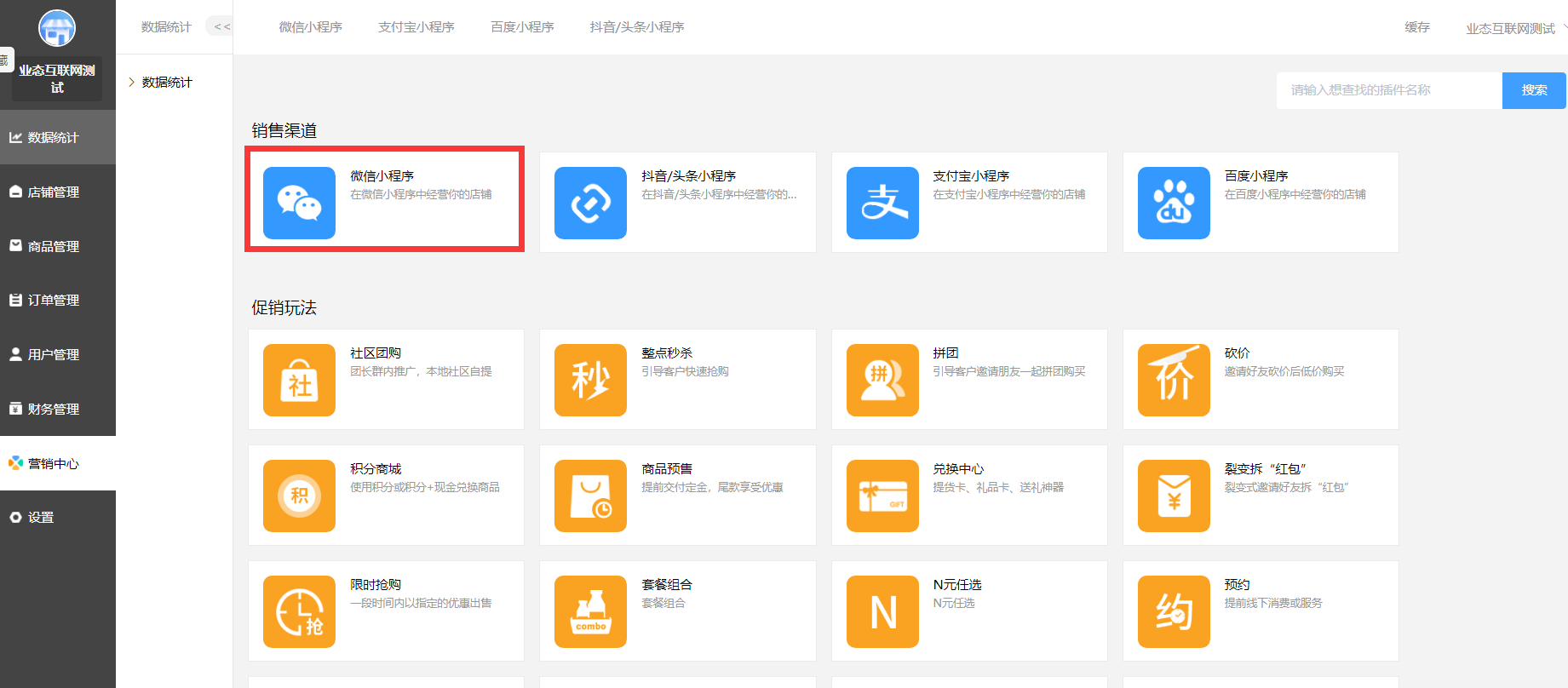
Task: Open the 兑换中心 gift card icon
Action: click(882, 496)
